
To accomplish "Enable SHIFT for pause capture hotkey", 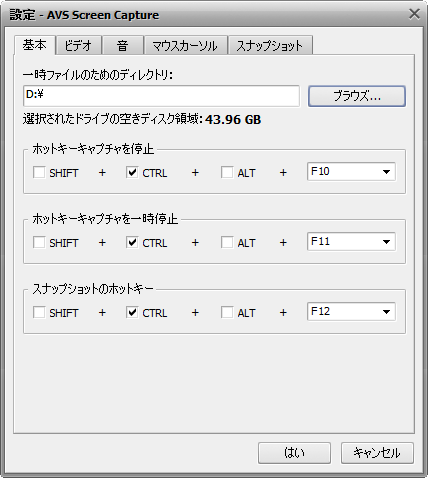I will 39,242.
